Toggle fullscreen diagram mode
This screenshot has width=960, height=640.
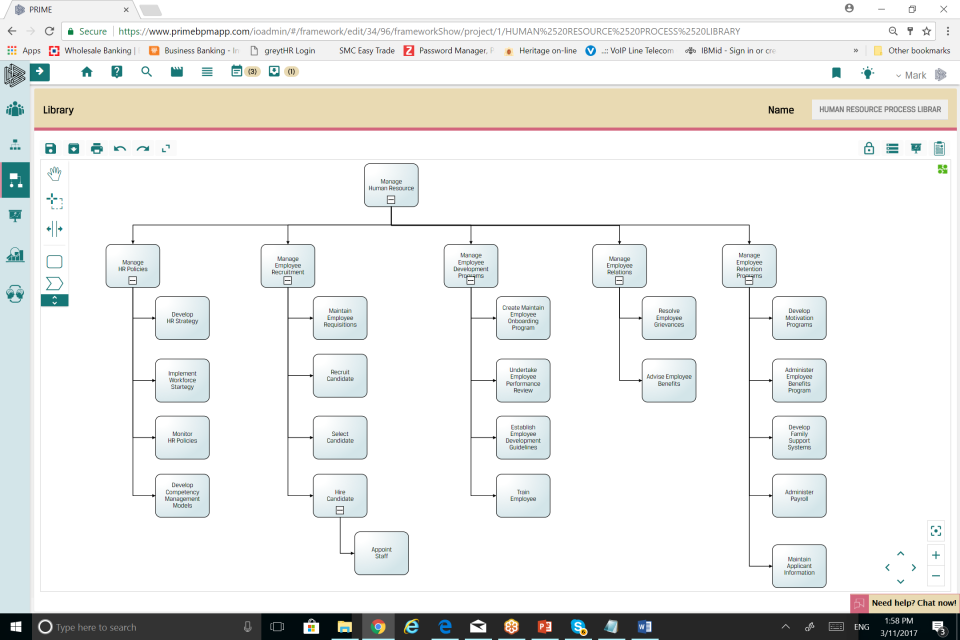point(936,531)
